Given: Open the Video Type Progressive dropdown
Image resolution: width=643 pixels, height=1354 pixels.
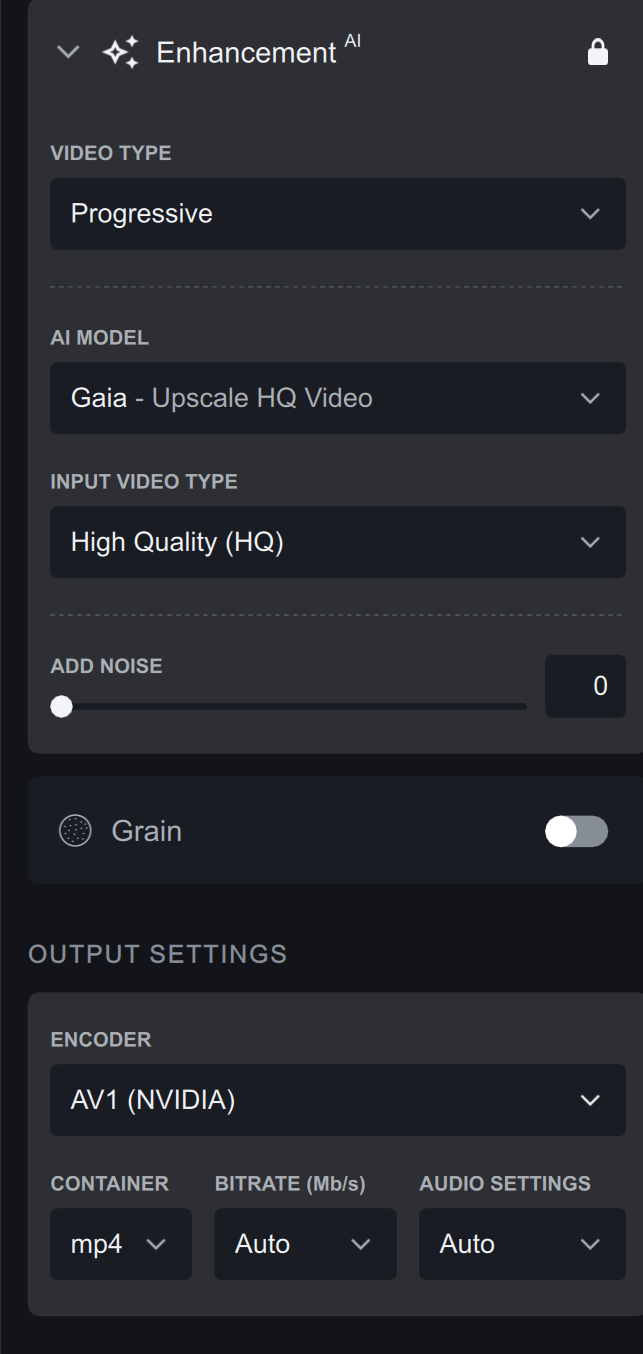Looking at the screenshot, I should [337, 214].
